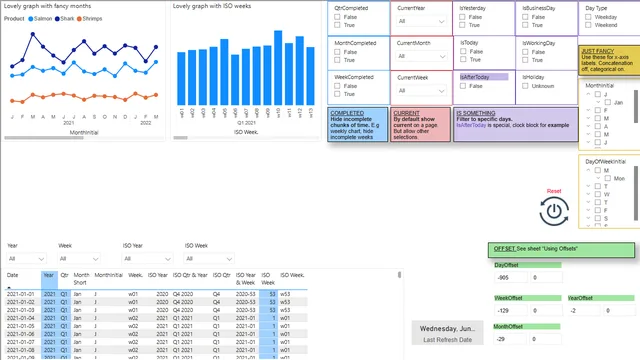Click the Shrimps legend marker
Image resolution: width=640 pixels, height=360 pixels.
79,19
